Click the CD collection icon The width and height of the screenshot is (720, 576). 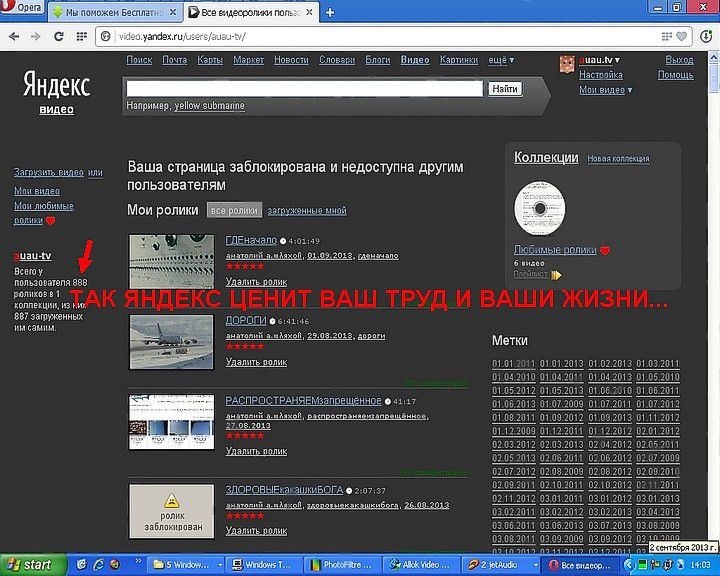click(540, 208)
